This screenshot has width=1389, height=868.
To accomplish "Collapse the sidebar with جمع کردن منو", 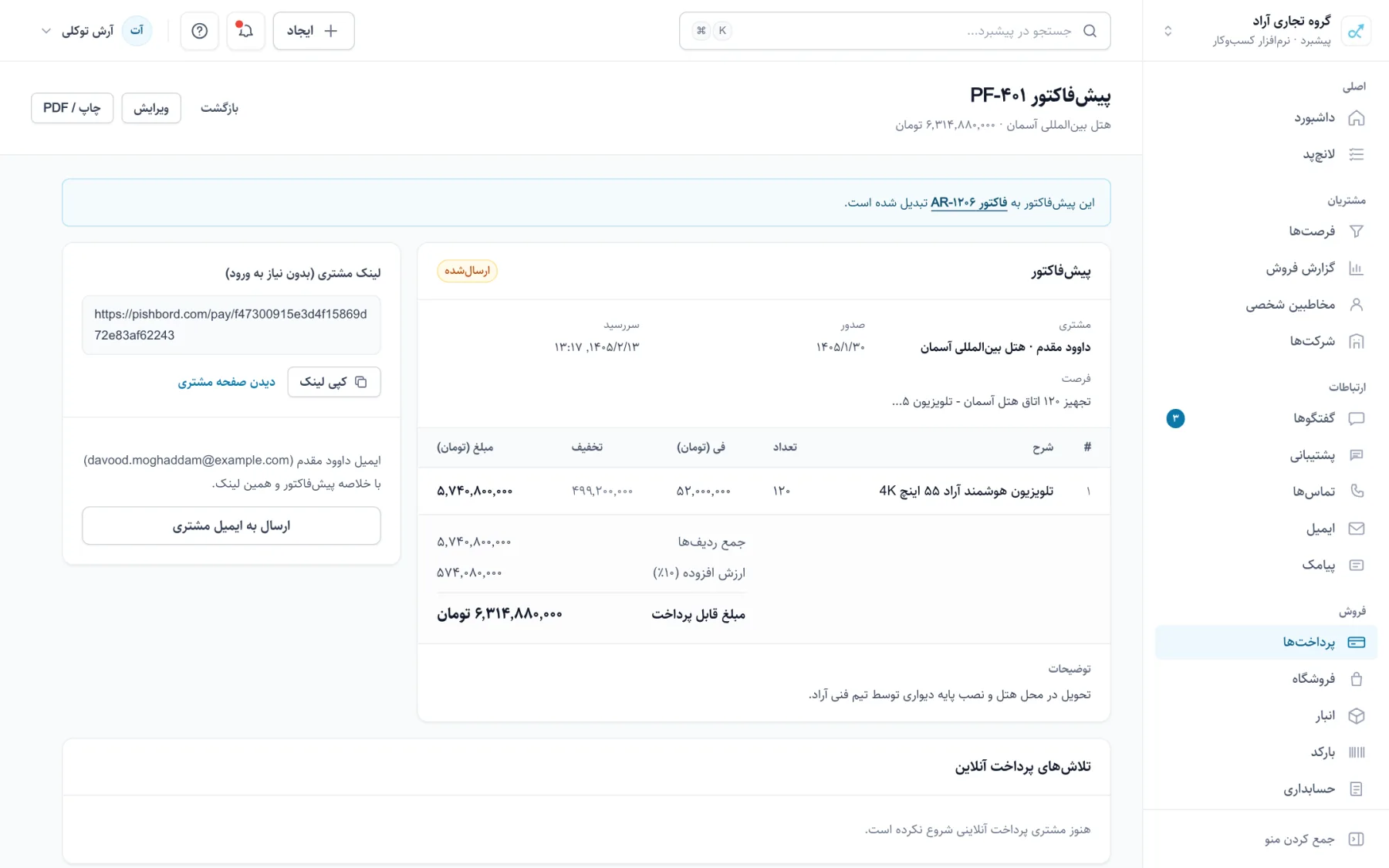I will tap(1314, 839).
